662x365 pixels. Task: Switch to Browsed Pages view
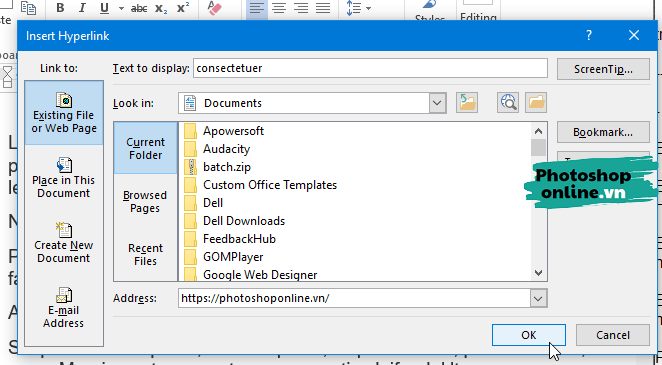[145, 201]
